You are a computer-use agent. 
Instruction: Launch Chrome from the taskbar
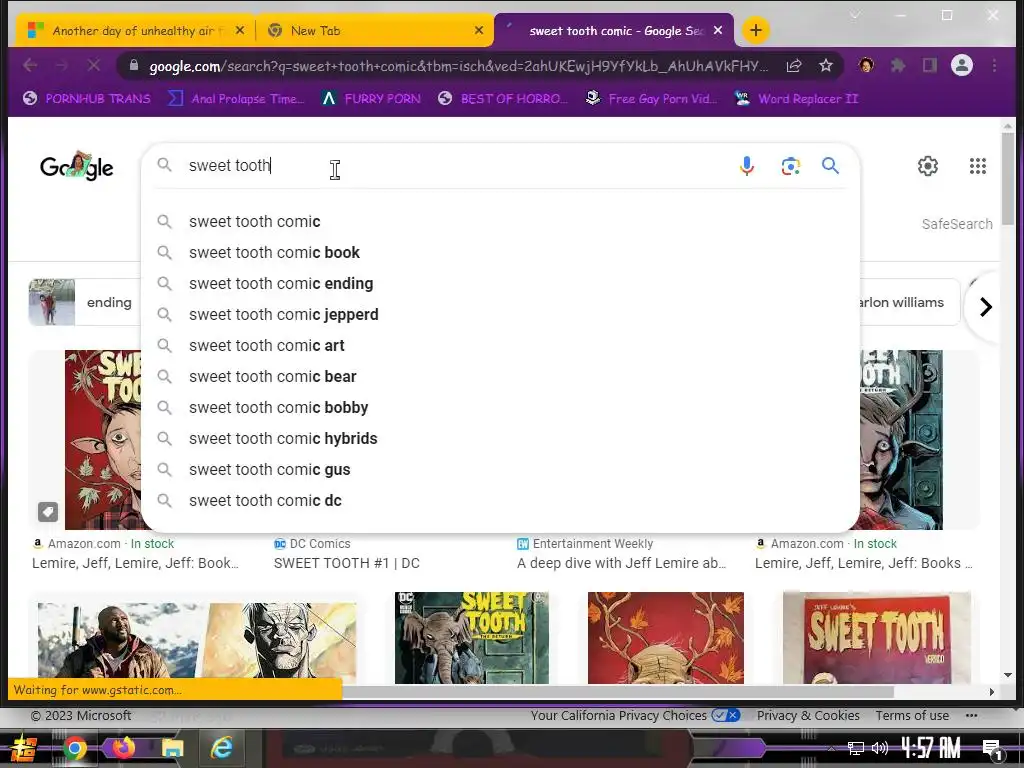[x=74, y=748]
